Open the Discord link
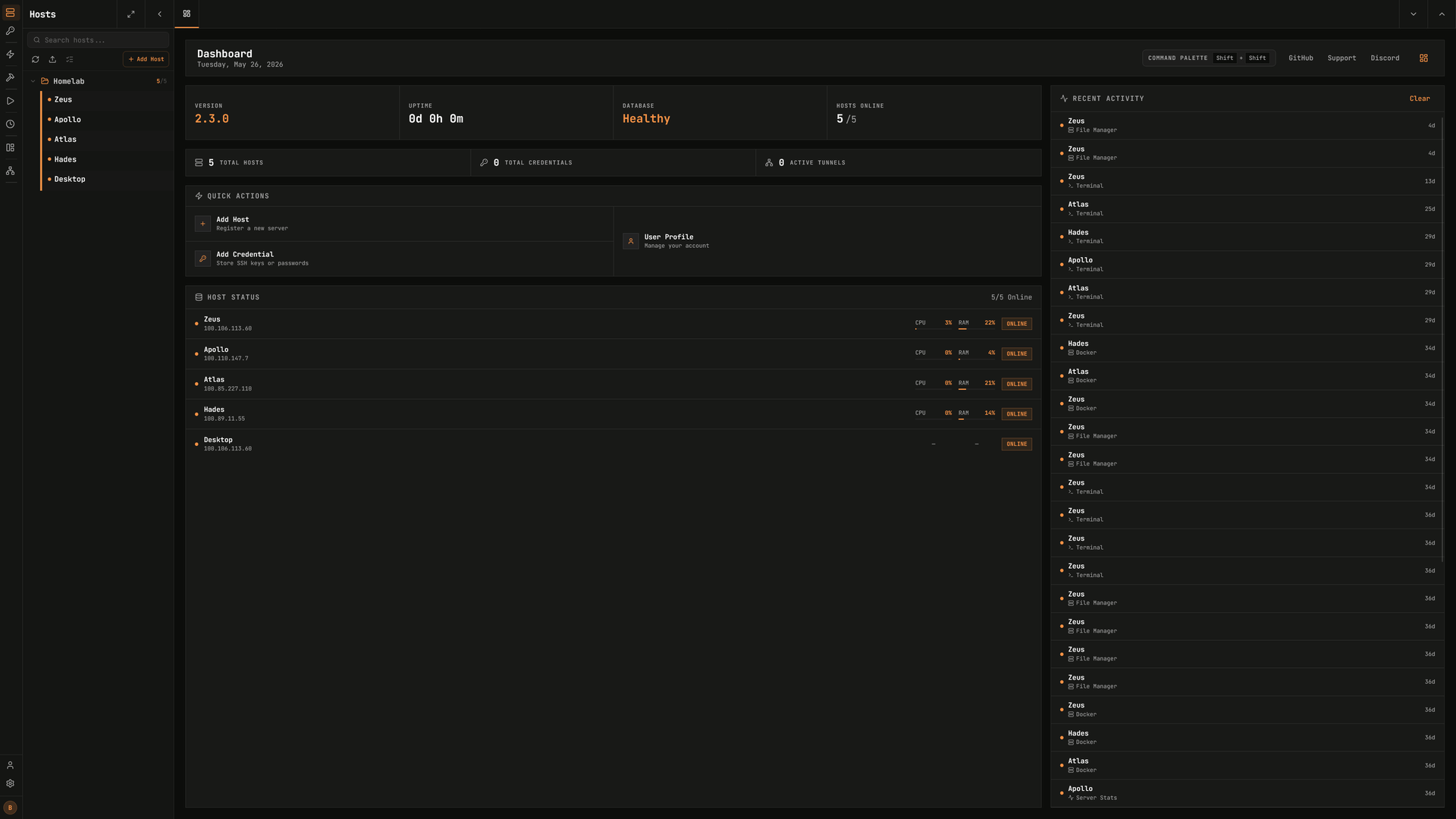 [x=1385, y=58]
